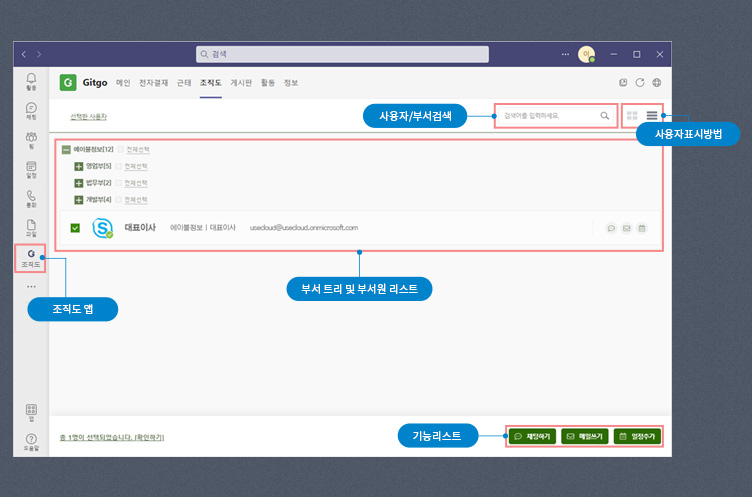
Task: Click the 메일쓰기 button
Action: point(583,437)
